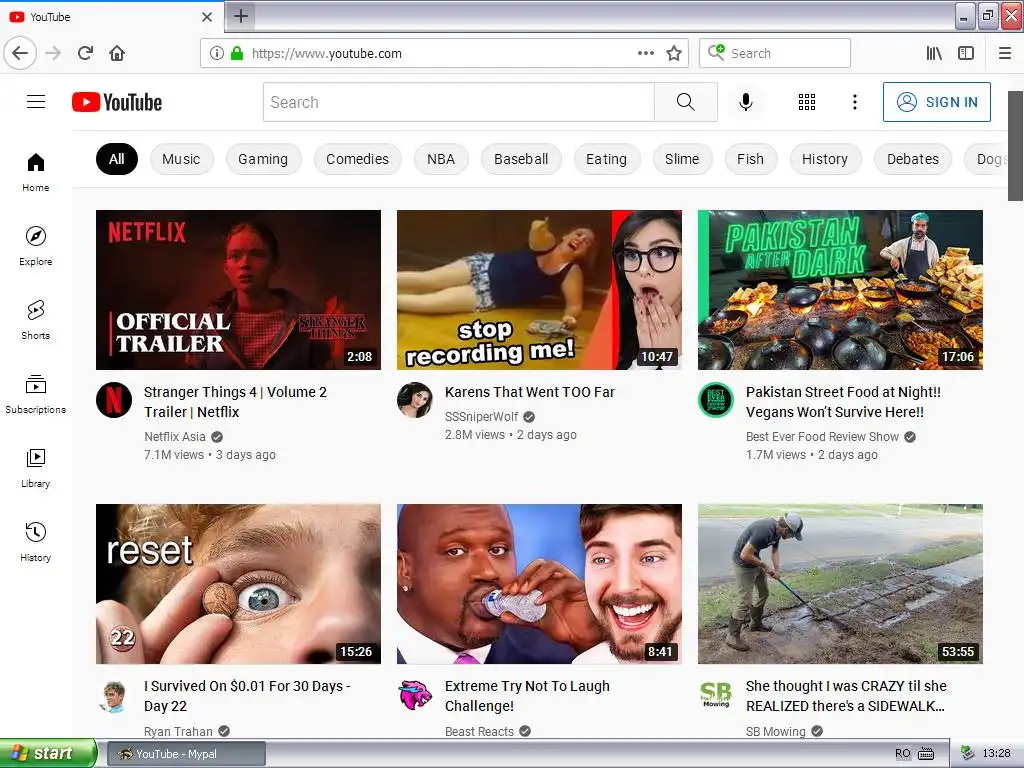
Task: Play the Netflix Official Trailer thumbnail
Action: (x=238, y=290)
